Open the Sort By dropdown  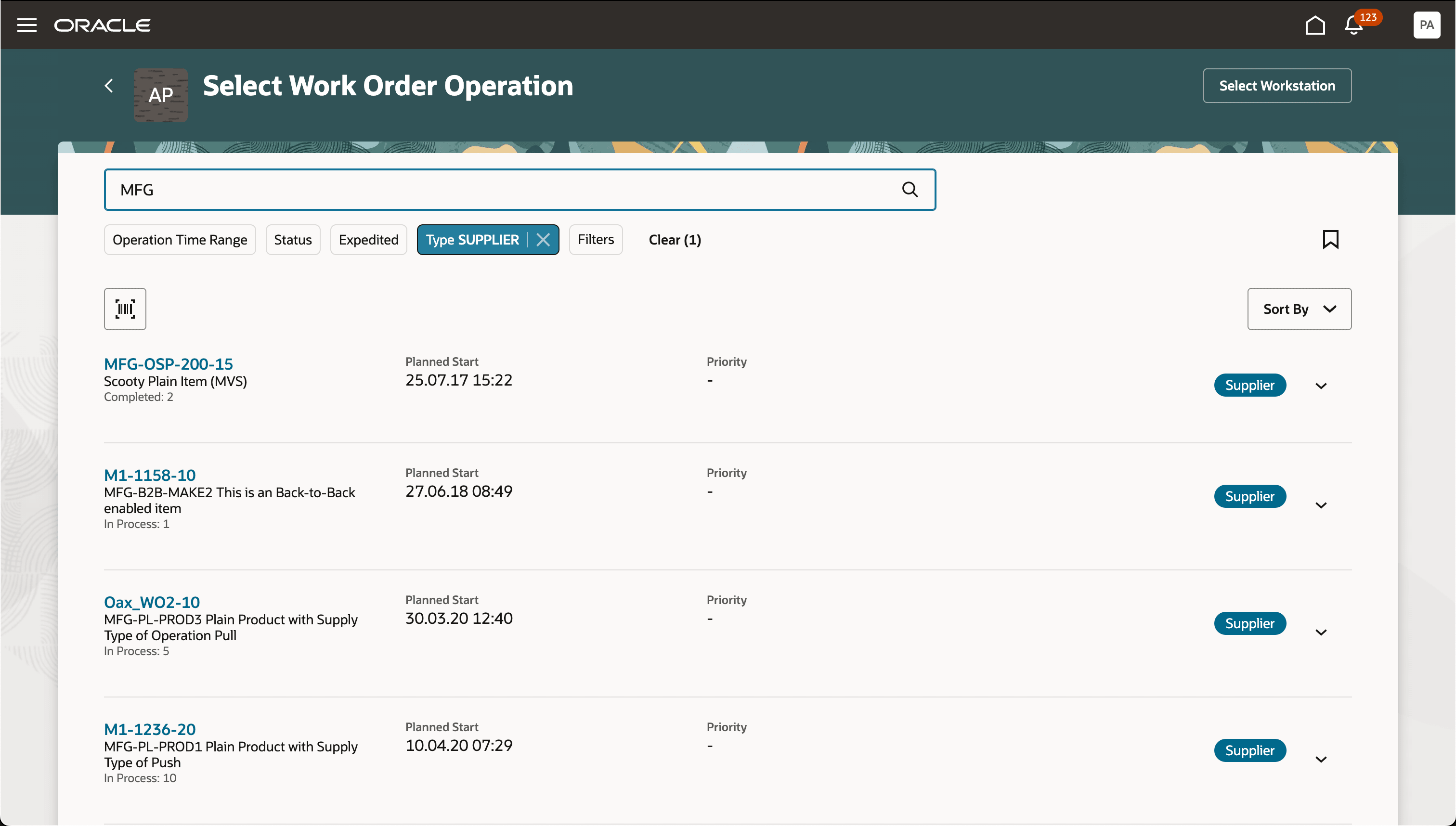[x=1299, y=309]
